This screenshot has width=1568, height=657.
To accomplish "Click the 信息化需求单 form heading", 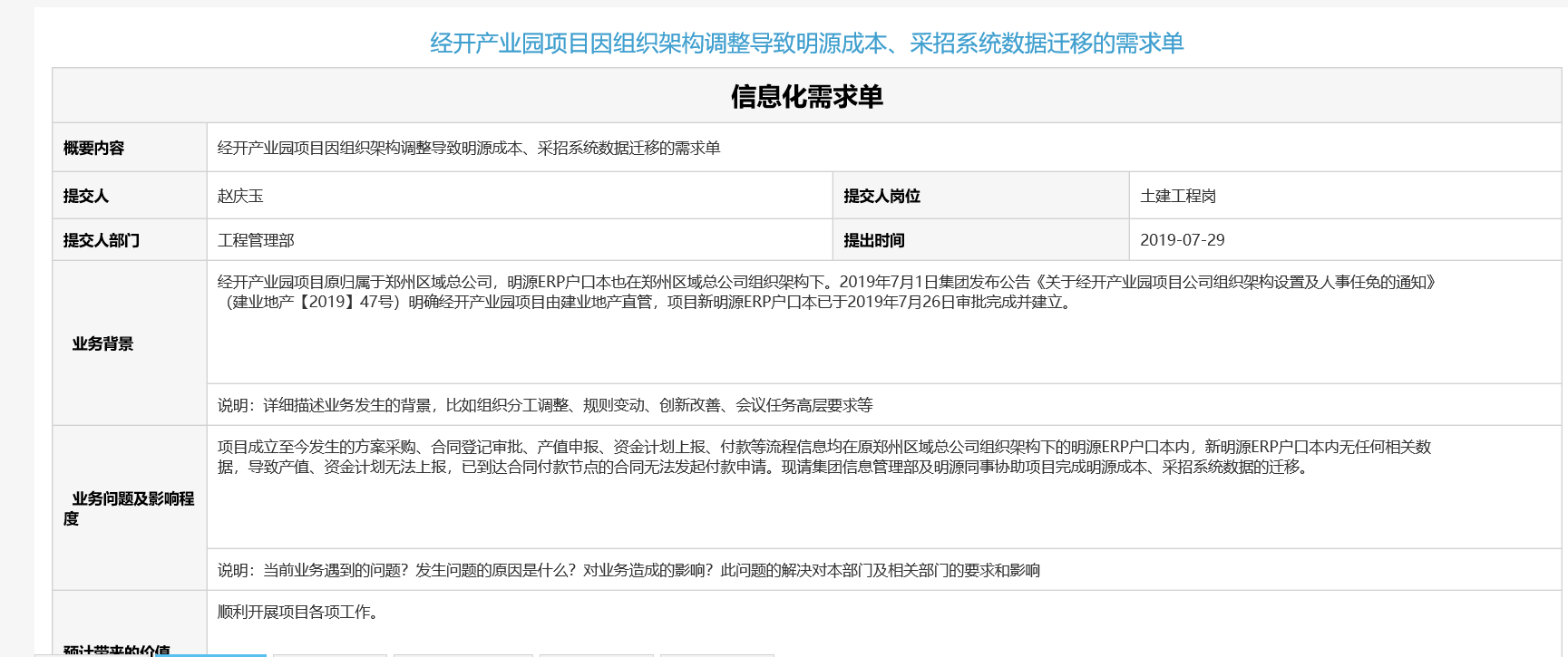I will [806, 96].
